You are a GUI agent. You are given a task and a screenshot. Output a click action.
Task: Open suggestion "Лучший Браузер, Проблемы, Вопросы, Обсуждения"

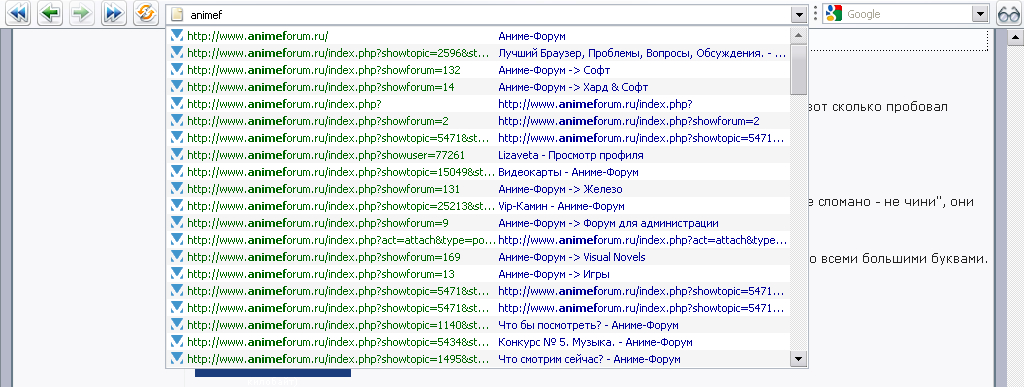(478, 53)
